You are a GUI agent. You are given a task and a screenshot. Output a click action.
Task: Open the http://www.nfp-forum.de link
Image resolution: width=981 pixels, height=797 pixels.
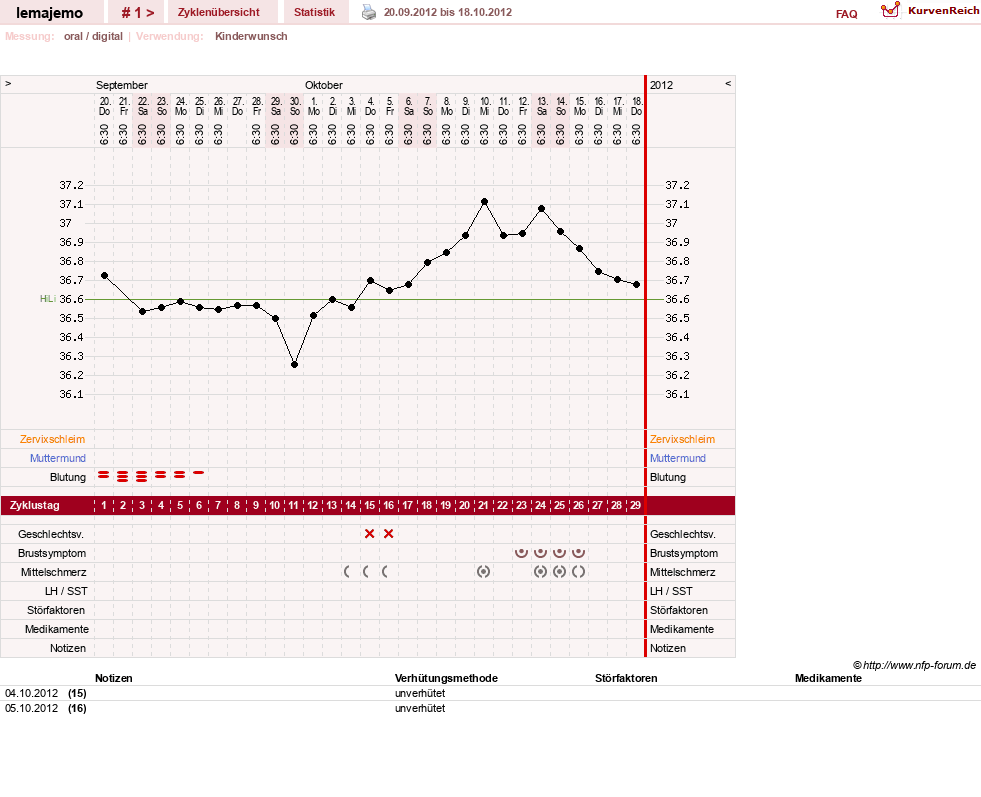tap(920, 665)
